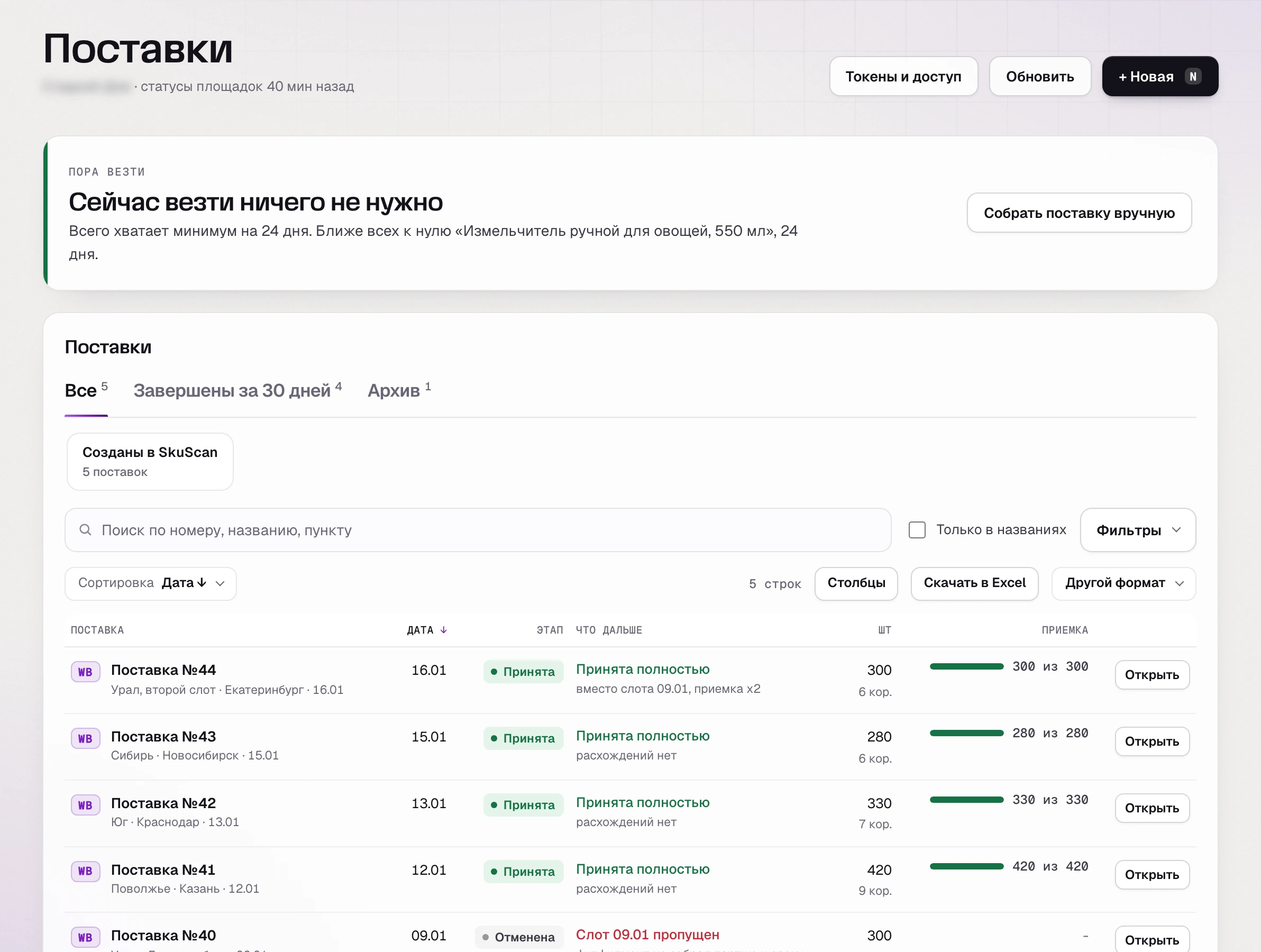Viewport: 1261px width, 952px height.
Task: Click Токены и доступ button
Action: click(x=903, y=76)
